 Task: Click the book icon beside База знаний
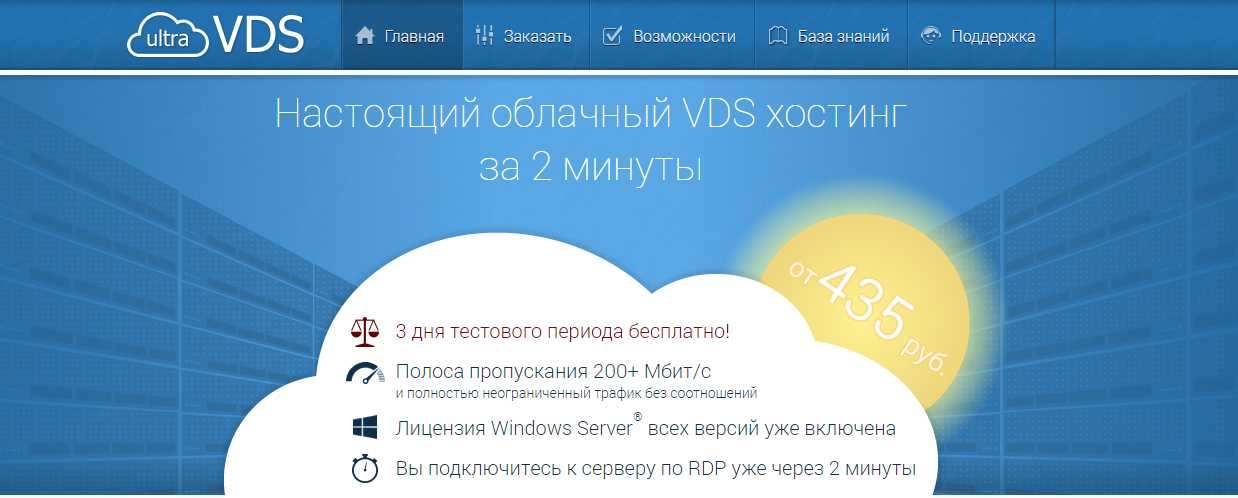777,36
